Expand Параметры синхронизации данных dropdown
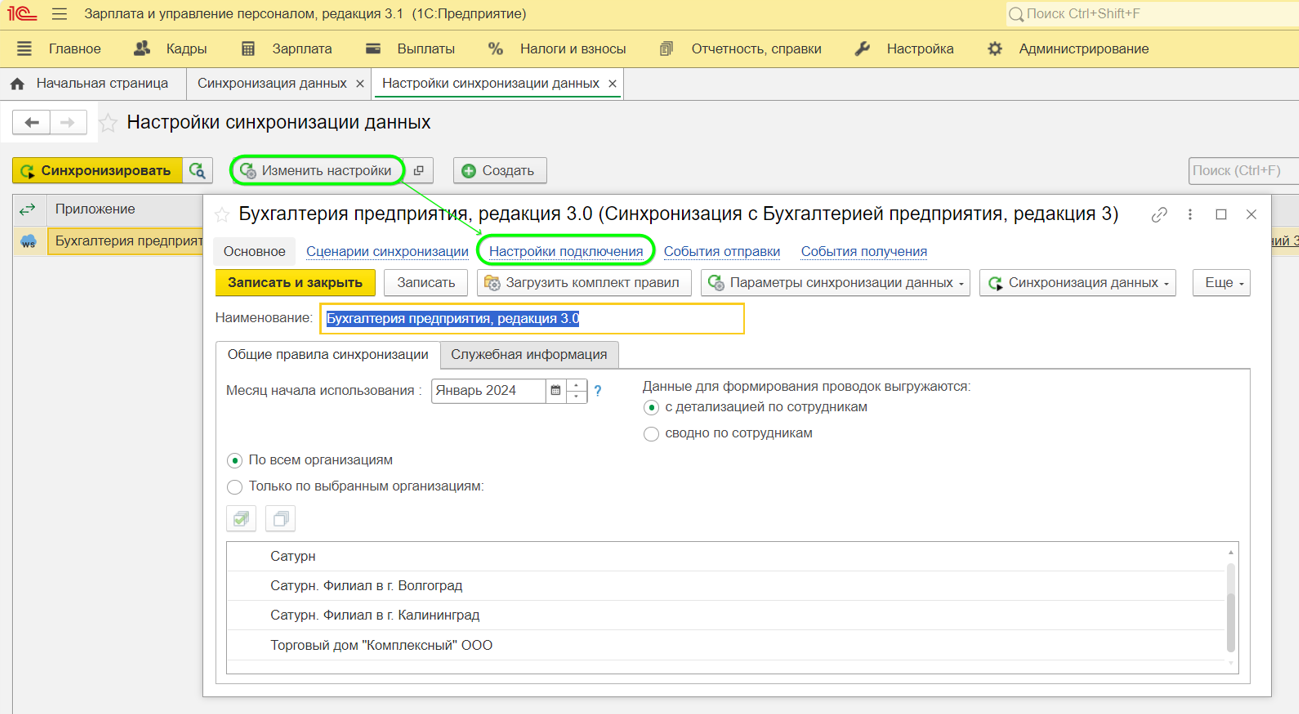 pyautogui.click(x=835, y=283)
